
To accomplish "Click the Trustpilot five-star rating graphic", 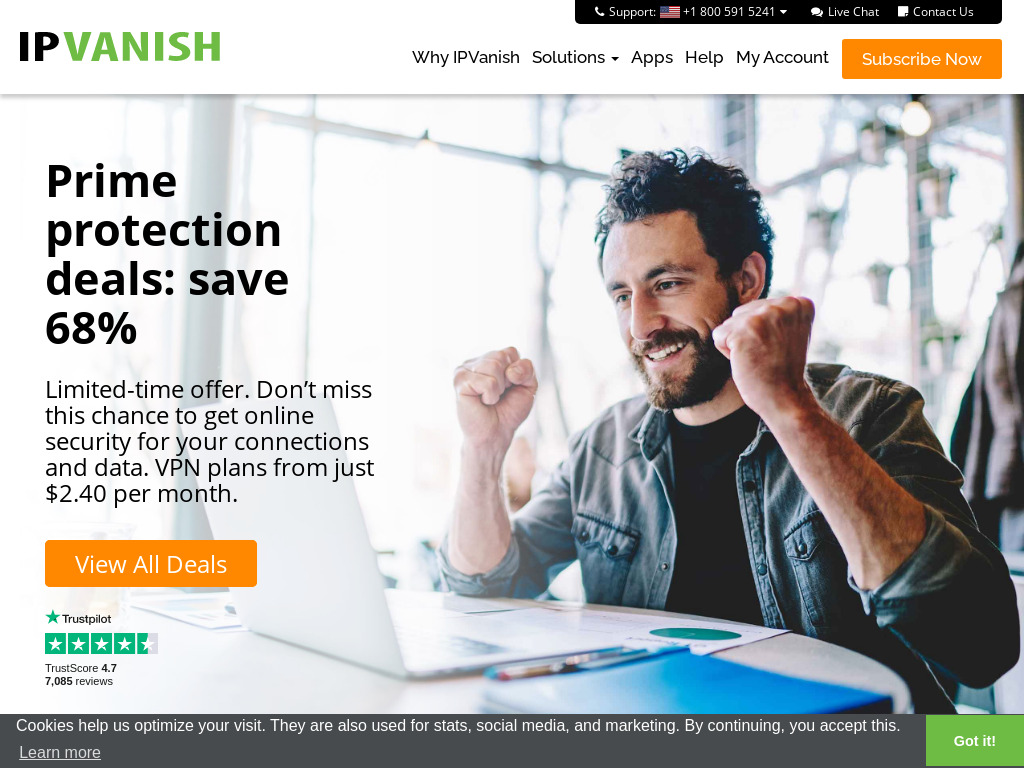I will click(x=101, y=644).
